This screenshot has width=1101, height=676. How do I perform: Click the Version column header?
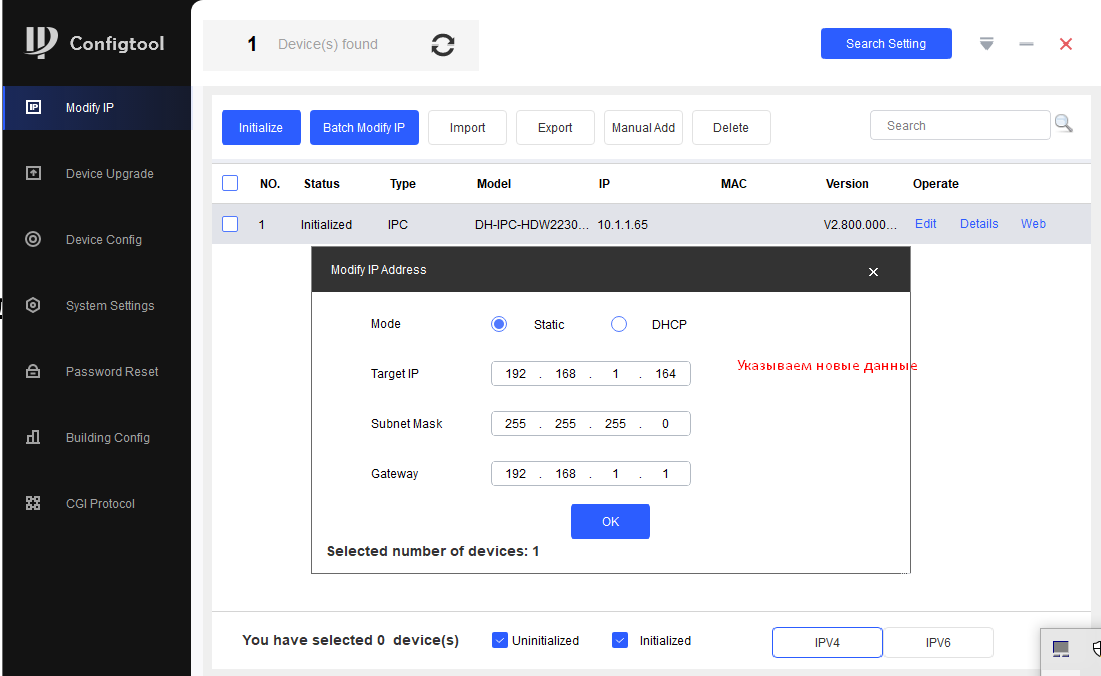[x=847, y=183]
